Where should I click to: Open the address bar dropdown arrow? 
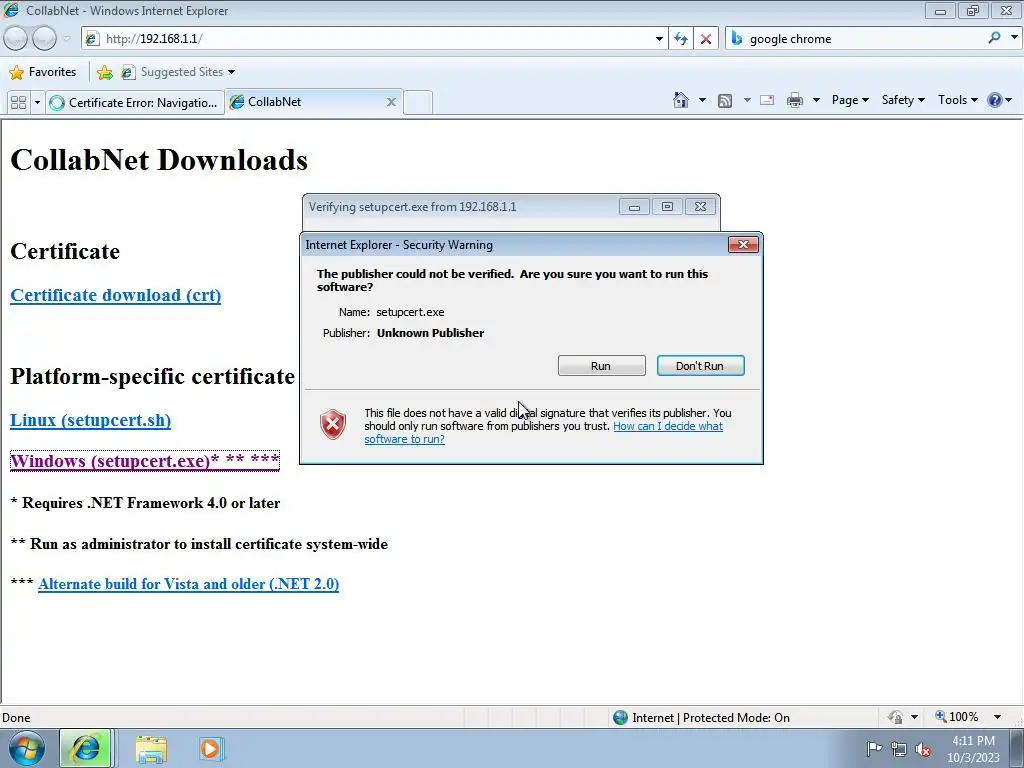tap(659, 39)
